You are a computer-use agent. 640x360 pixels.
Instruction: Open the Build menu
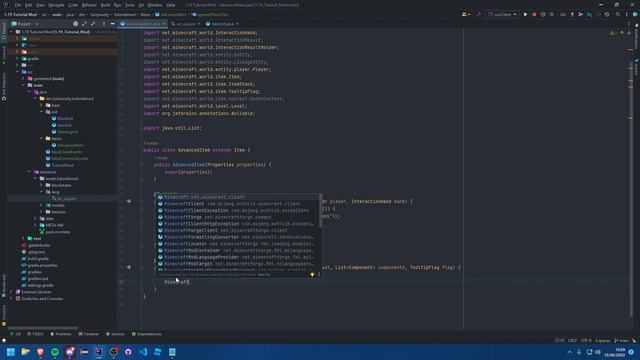pos(105,5)
